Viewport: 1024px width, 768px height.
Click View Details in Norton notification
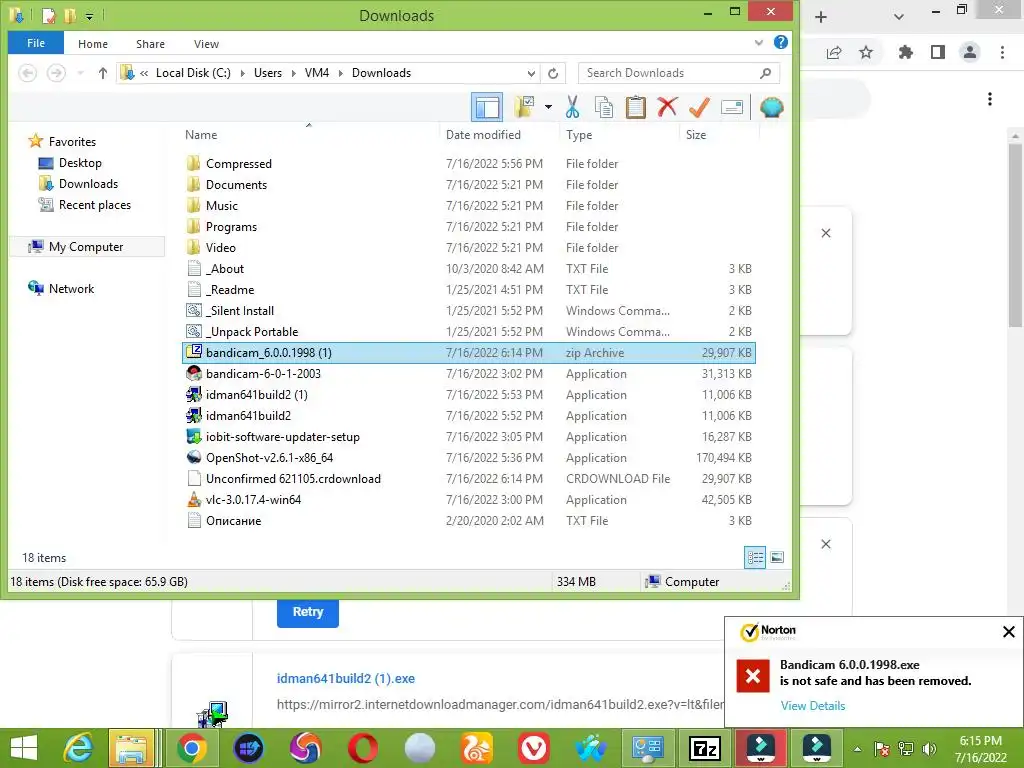pos(812,706)
